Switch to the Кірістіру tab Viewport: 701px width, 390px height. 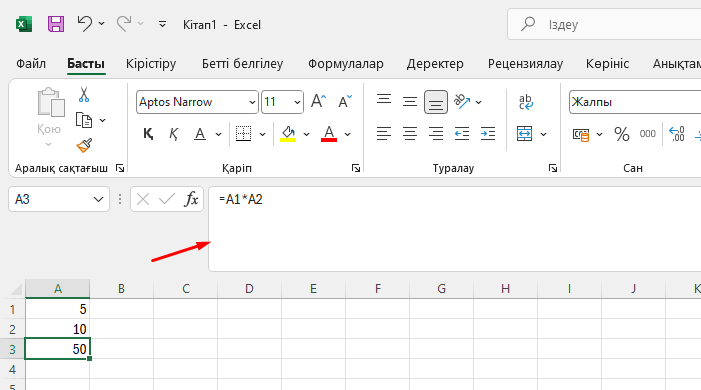(151, 64)
